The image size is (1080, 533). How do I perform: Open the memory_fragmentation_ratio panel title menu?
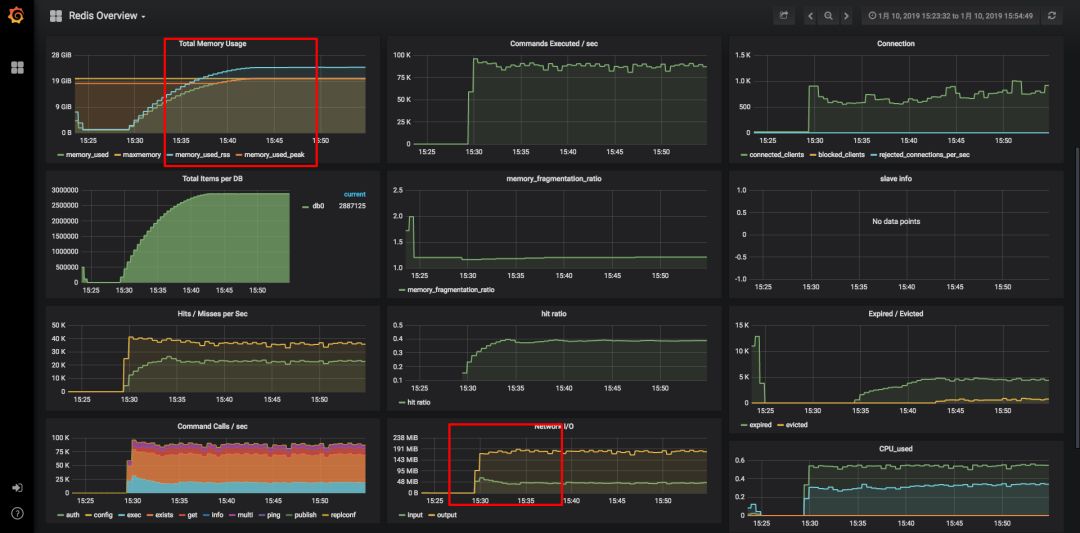pyautogui.click(x=554, y=178)
